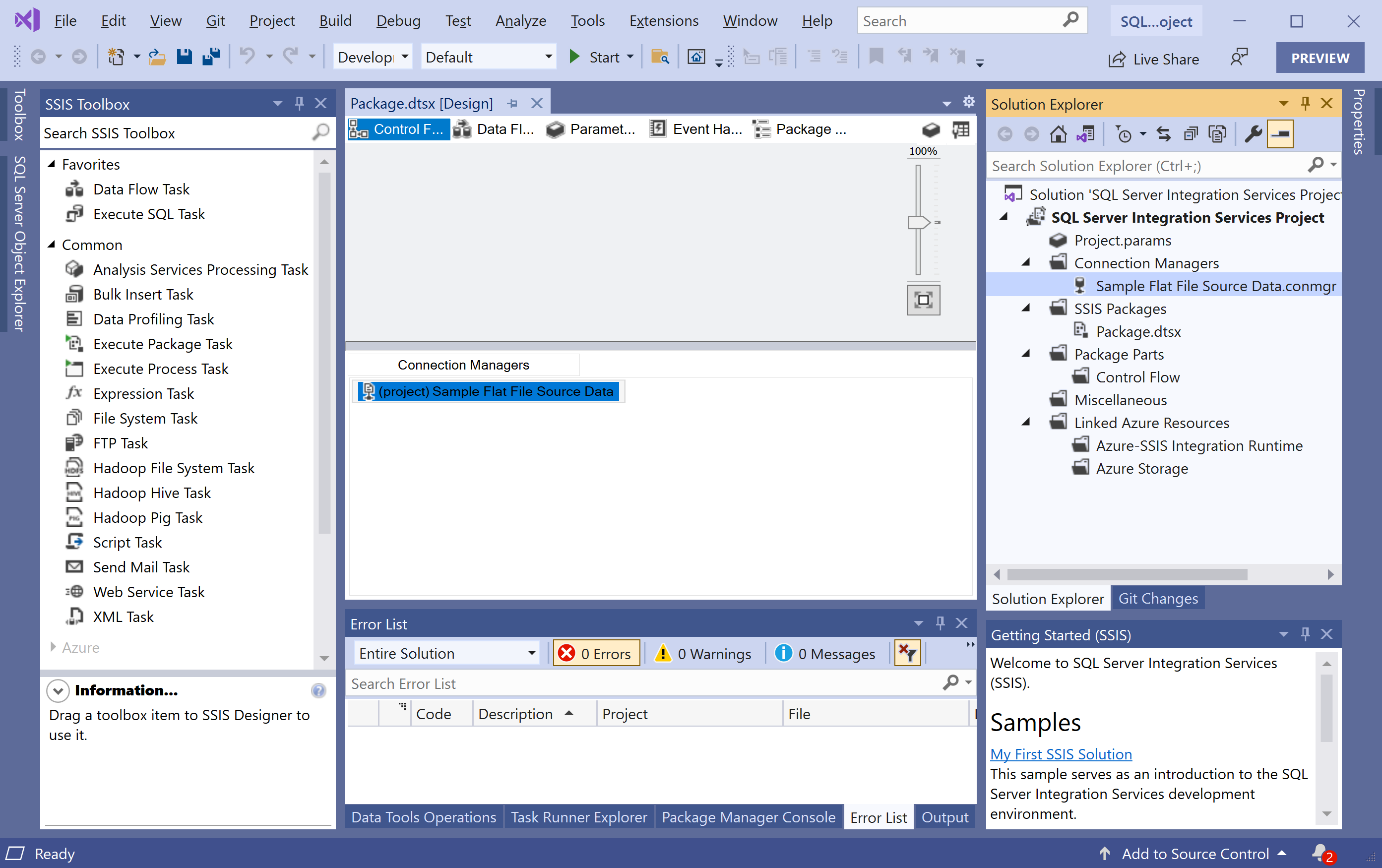This screenshot has width=1382, height=868.
Task: Expand the Azure toolbox group
Action: pos(53,647)
